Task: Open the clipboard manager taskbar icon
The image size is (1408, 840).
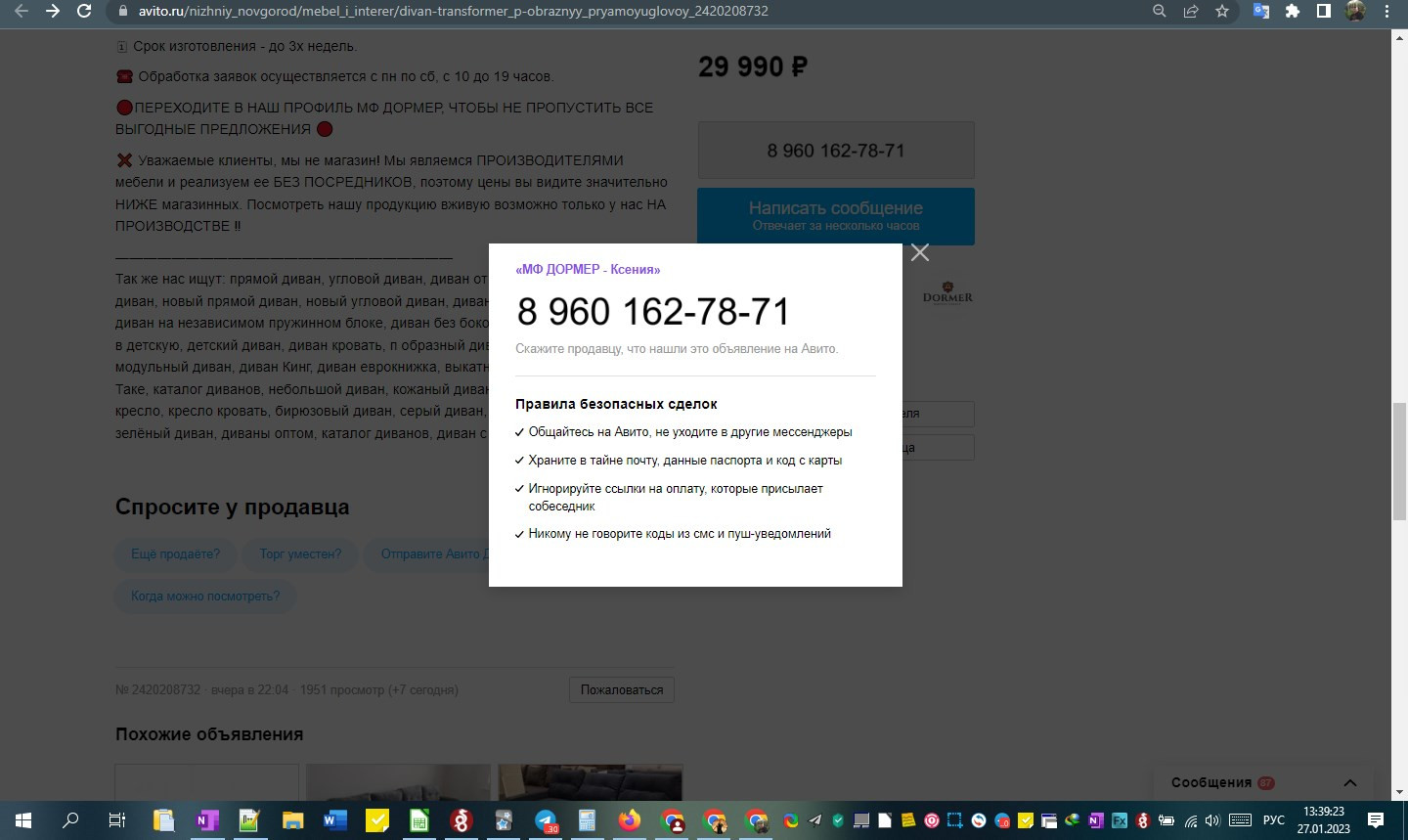Action: pos(163,820)
